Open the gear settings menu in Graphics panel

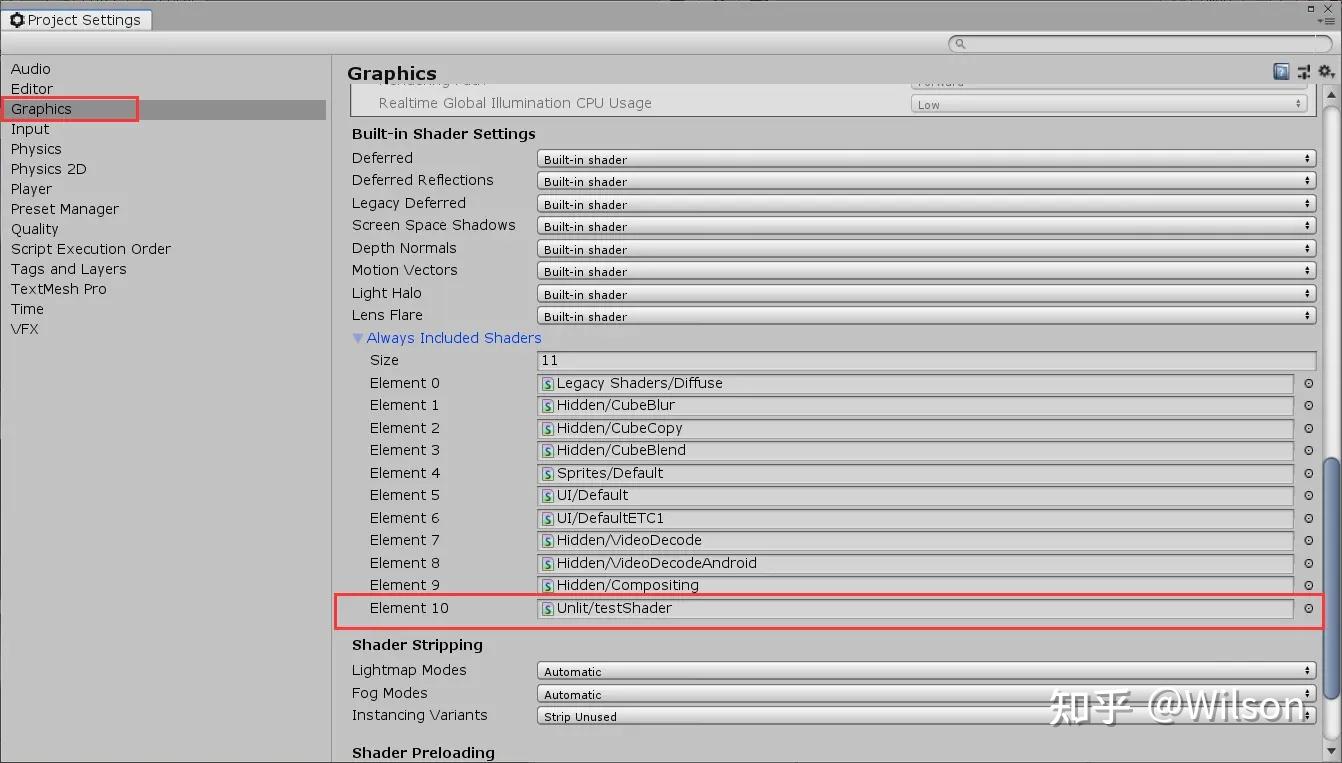(x=1325, y=71)
